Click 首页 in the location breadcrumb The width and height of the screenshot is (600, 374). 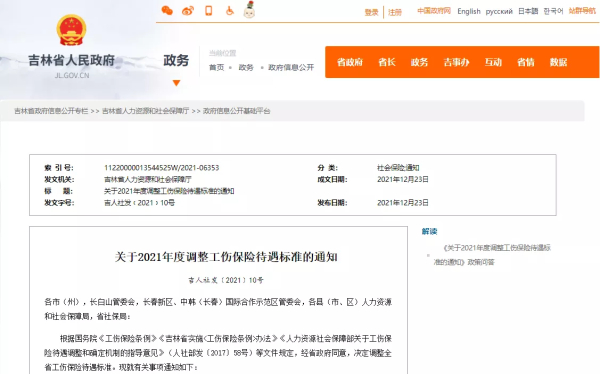217,67
